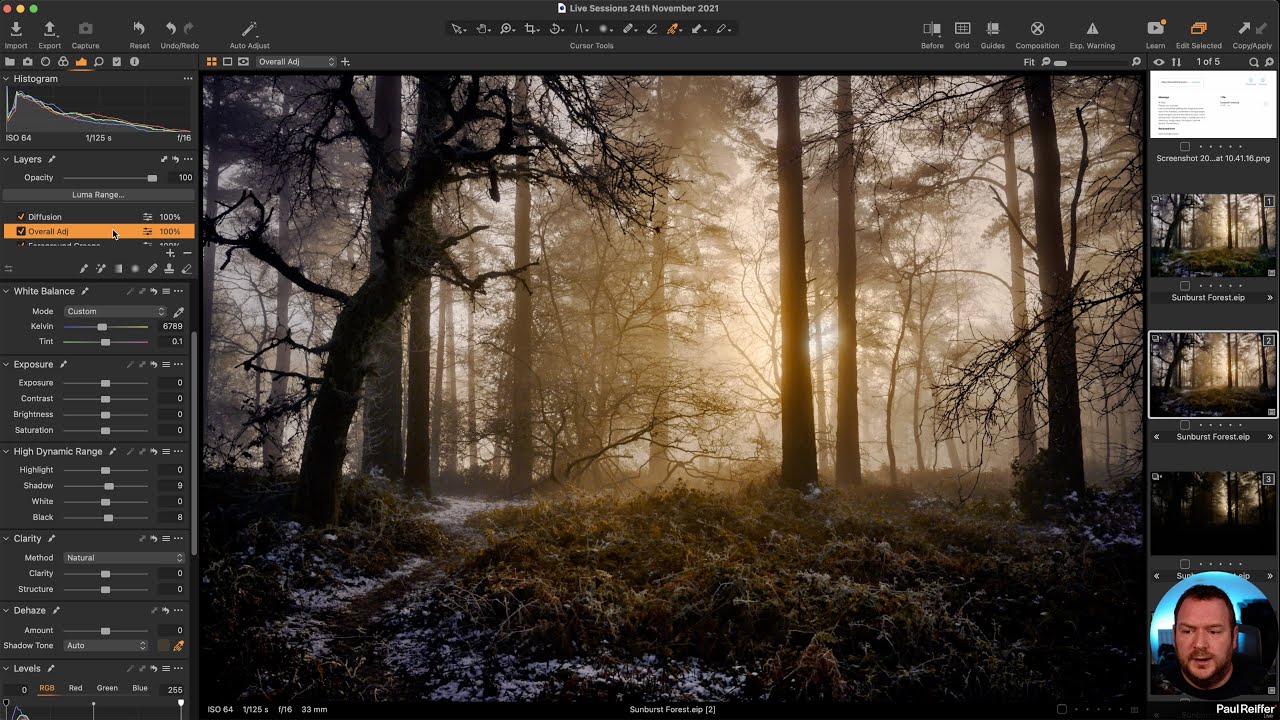Click the Export toolbar icon

pyautogui.click(x=49, y=29)
